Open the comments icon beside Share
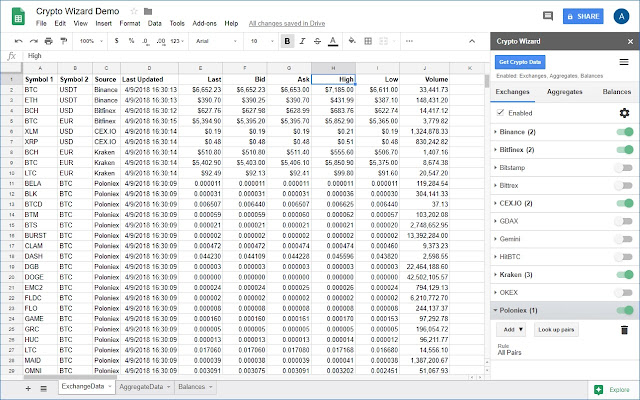 (x=547, y=17)
